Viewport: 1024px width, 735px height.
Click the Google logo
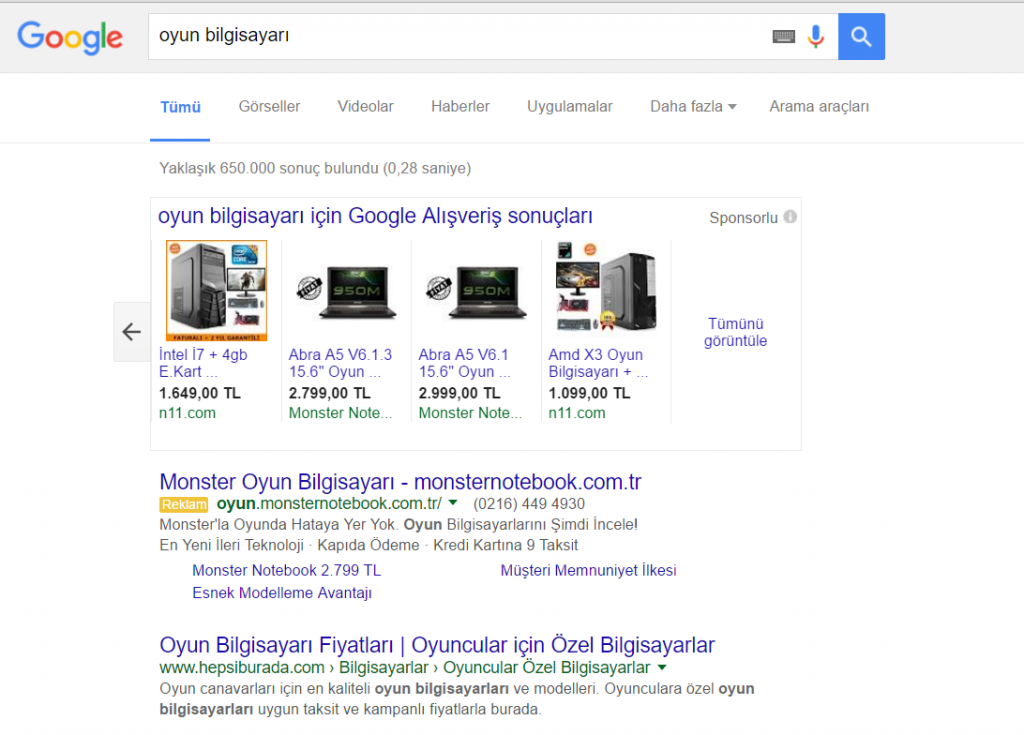click(70, 37)
